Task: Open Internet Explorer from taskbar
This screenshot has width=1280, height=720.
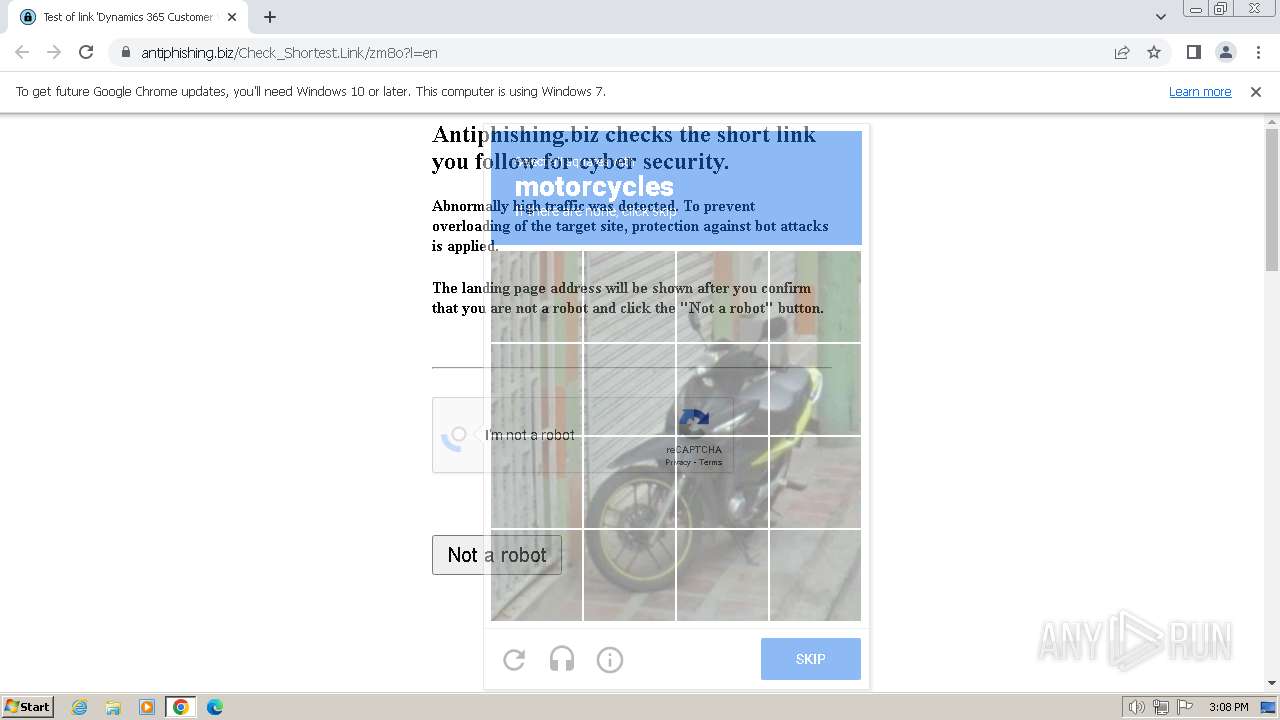Action: (79, 707)
